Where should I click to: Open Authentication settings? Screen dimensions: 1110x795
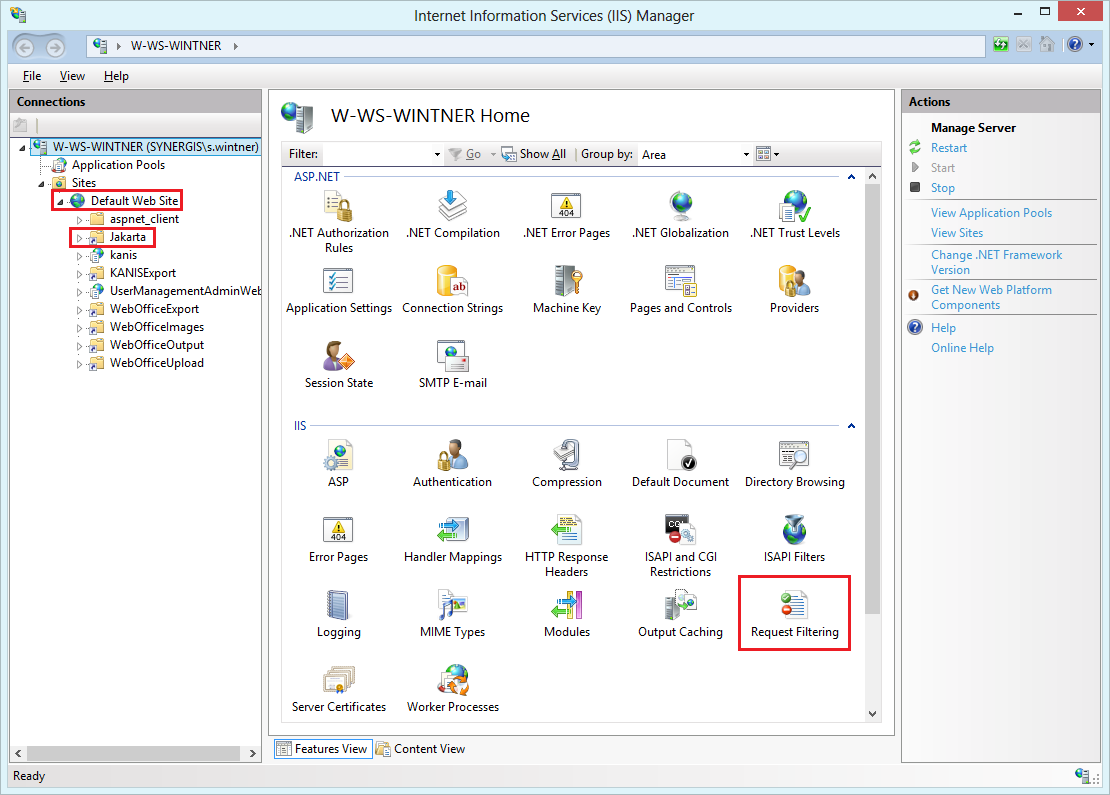[452, 463]
